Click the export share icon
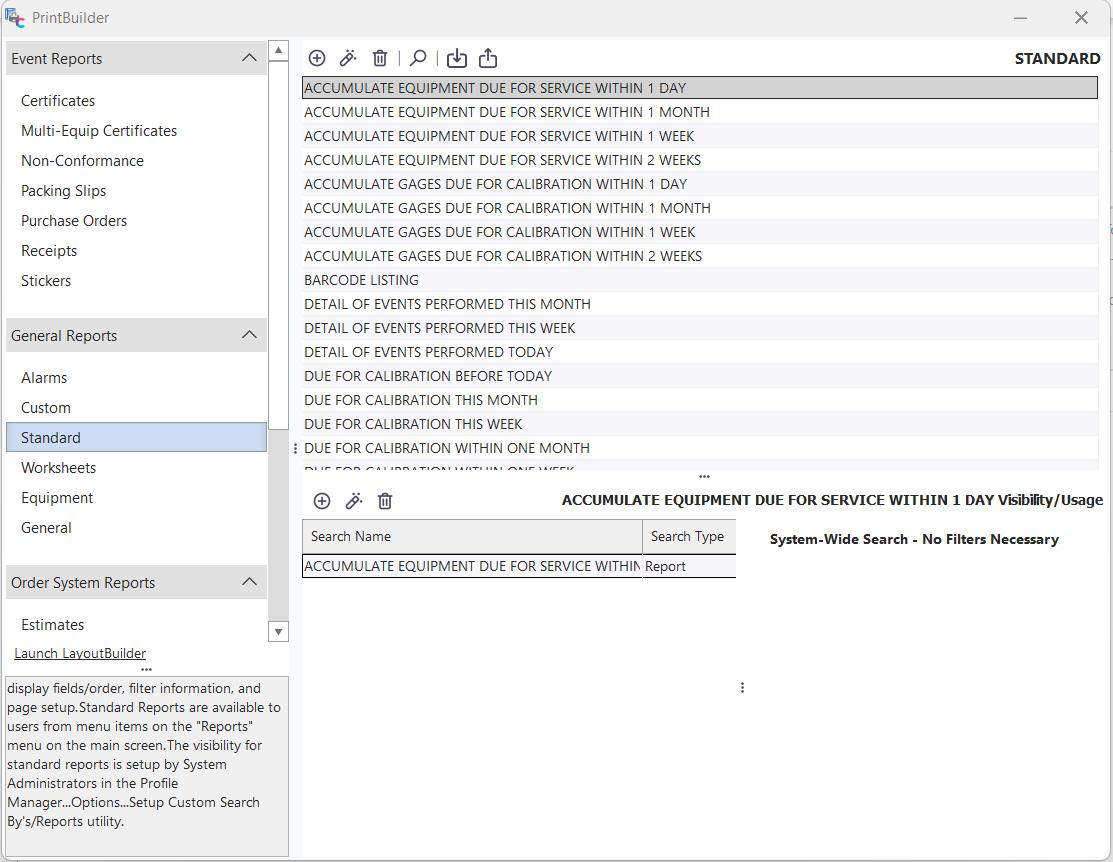The image size is (1113, 862). (x=488, y=59)
